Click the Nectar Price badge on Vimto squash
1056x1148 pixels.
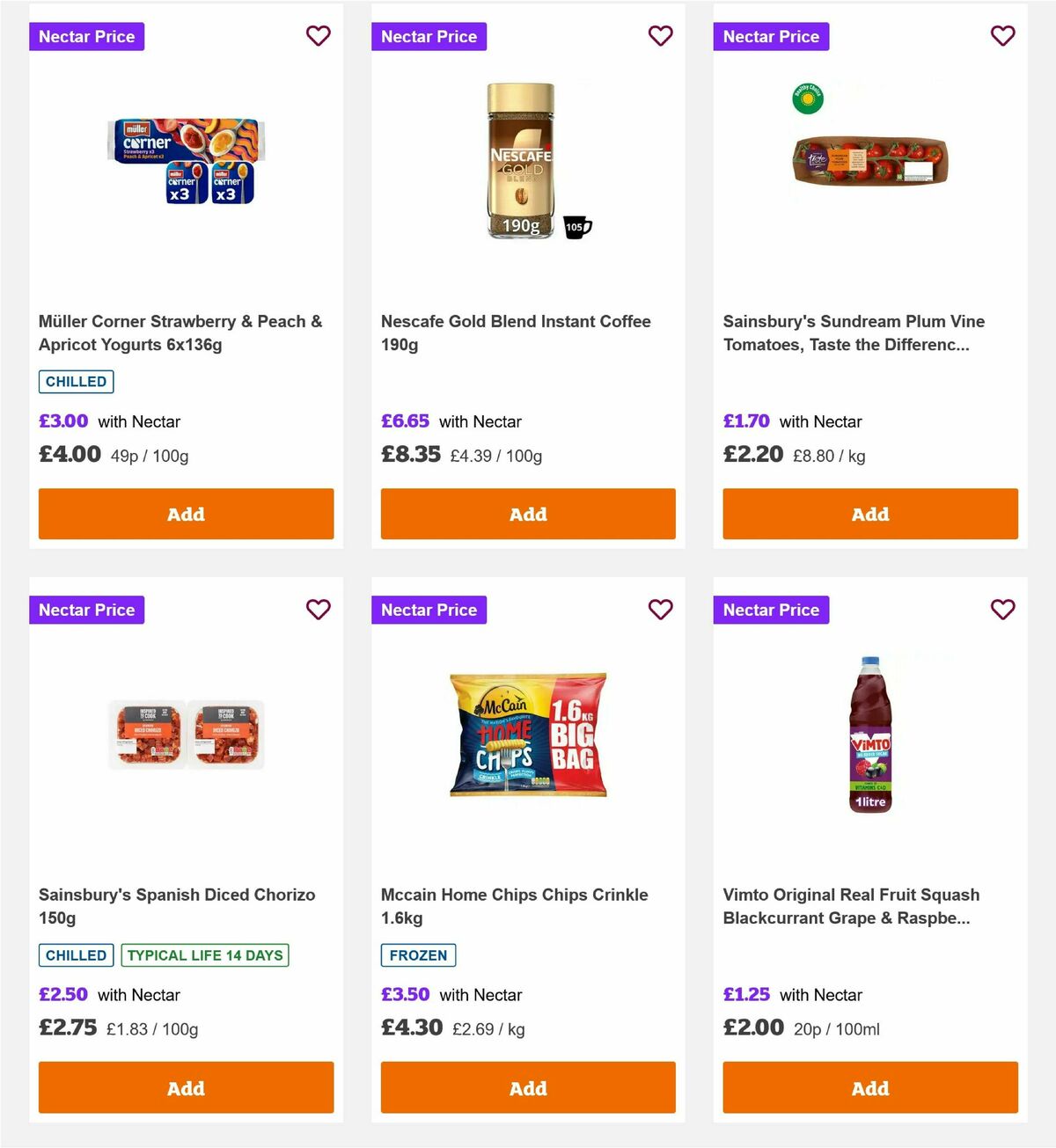tap(771, 610)
